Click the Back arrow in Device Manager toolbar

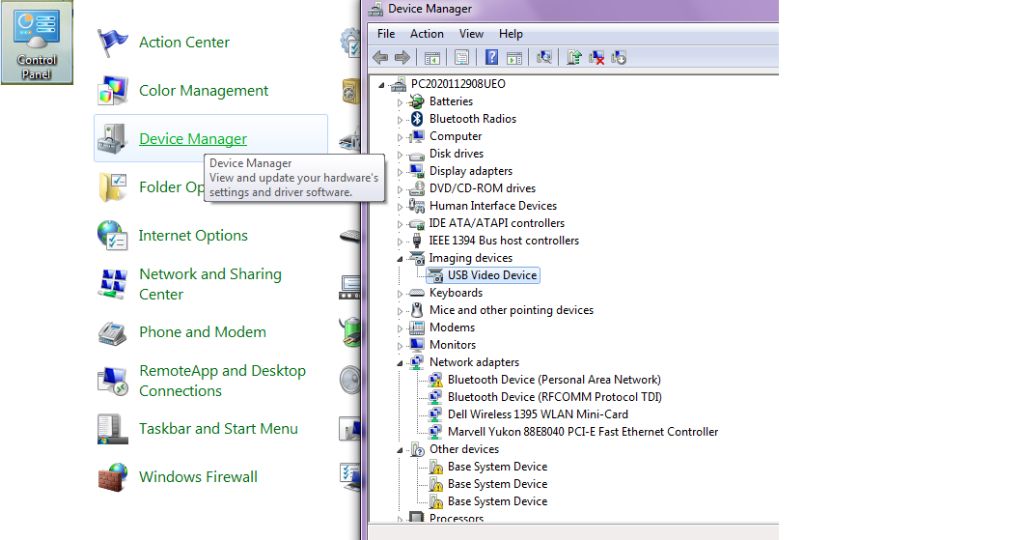coord(380,57)
